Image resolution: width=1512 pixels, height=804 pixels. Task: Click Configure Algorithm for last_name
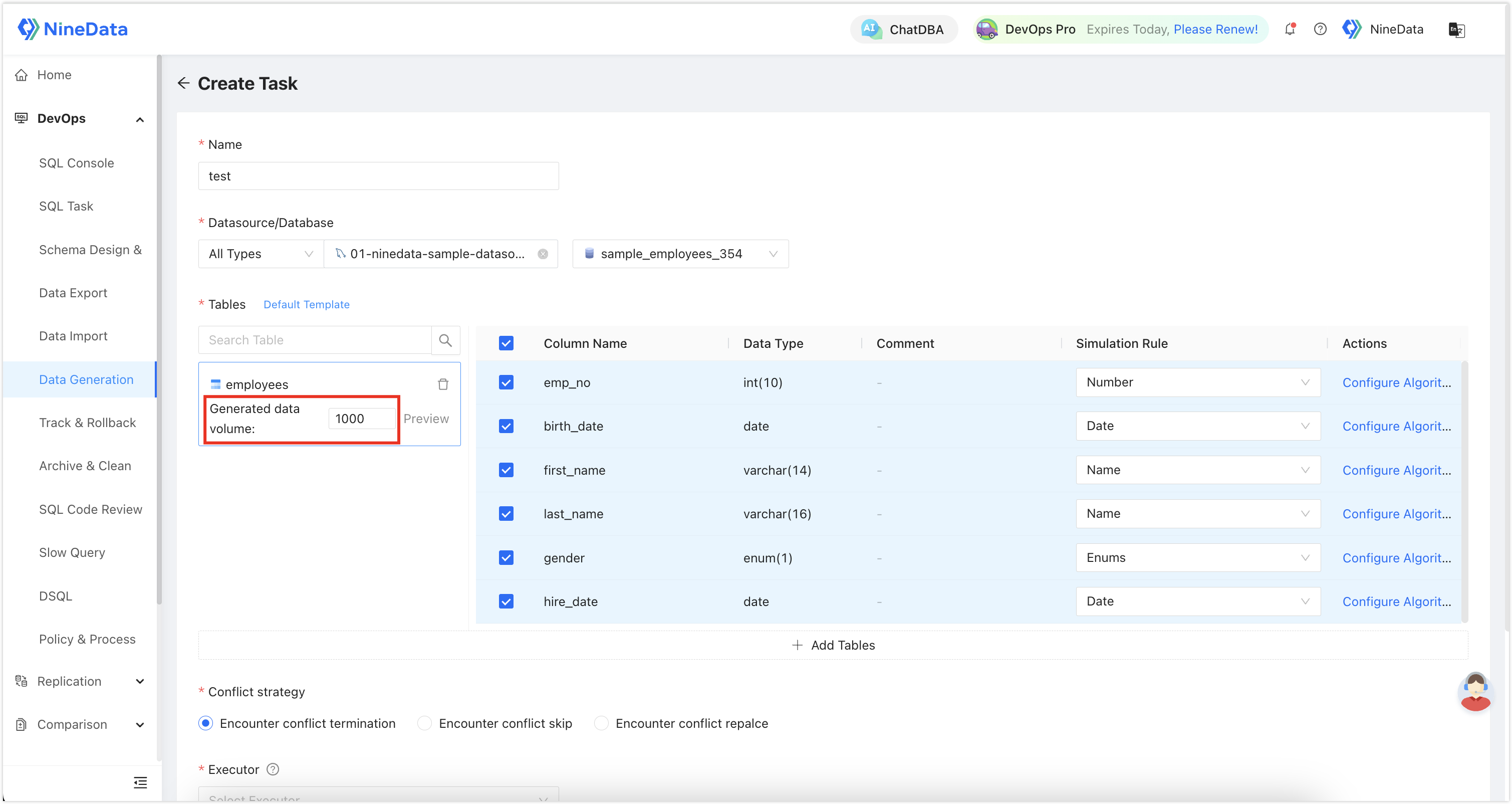1396,514
